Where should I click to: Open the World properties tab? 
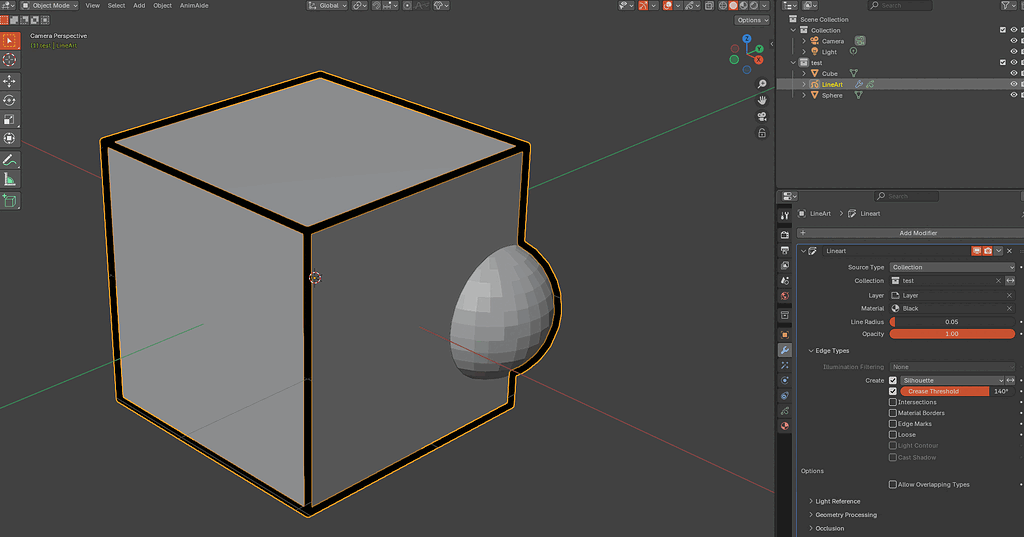[784, 296]
